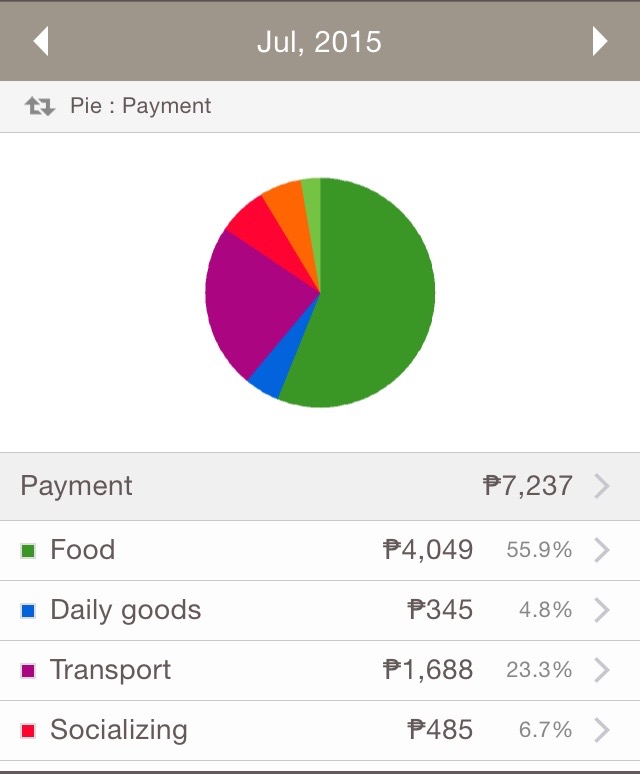The width and height of the screenshot is (640, 774).
Task: Open Socializing details via its chevron
Action: point(602,730)
